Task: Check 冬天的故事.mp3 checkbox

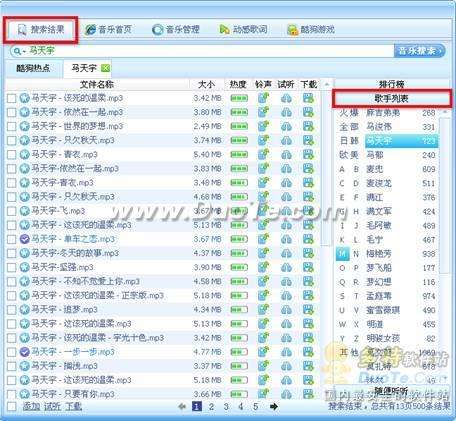Action: point(12,253)
